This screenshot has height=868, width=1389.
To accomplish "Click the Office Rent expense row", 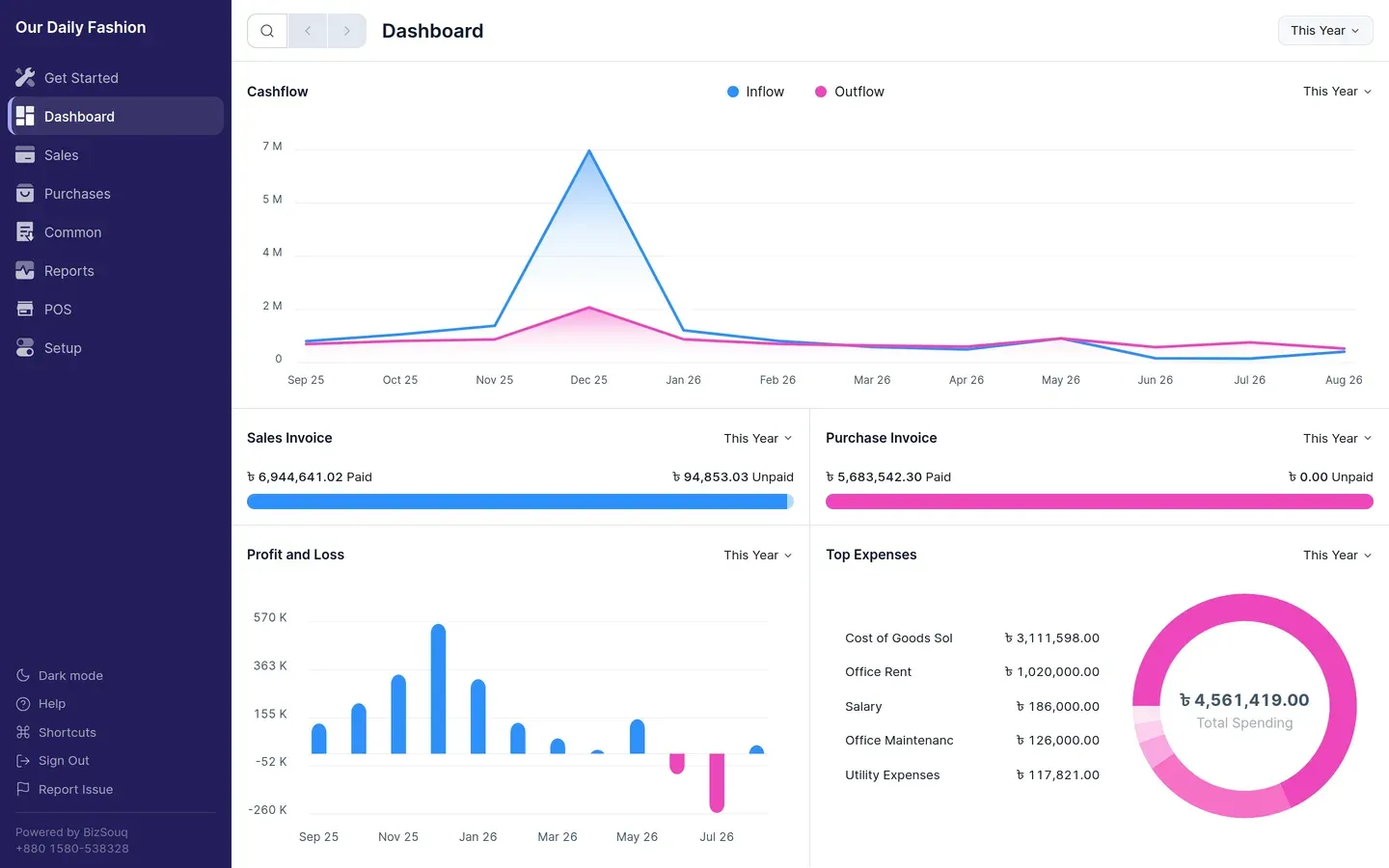I will 972,671.
